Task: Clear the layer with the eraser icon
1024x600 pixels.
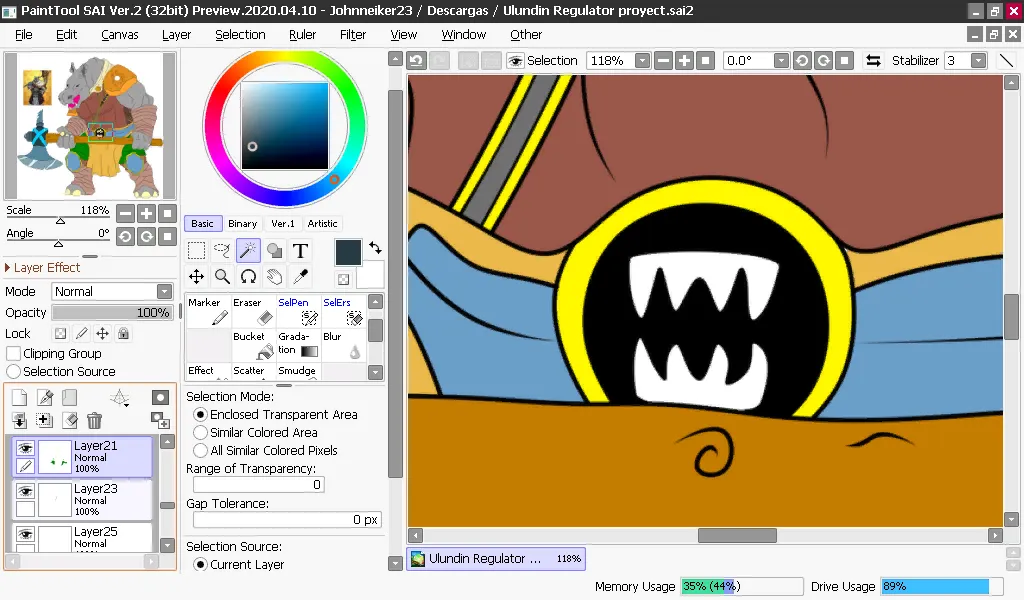Action: pos(70,420)
